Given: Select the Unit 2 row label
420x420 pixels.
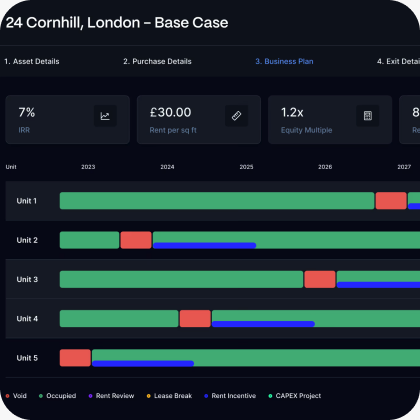Looking at the screenshot, I should click(27, 240).
